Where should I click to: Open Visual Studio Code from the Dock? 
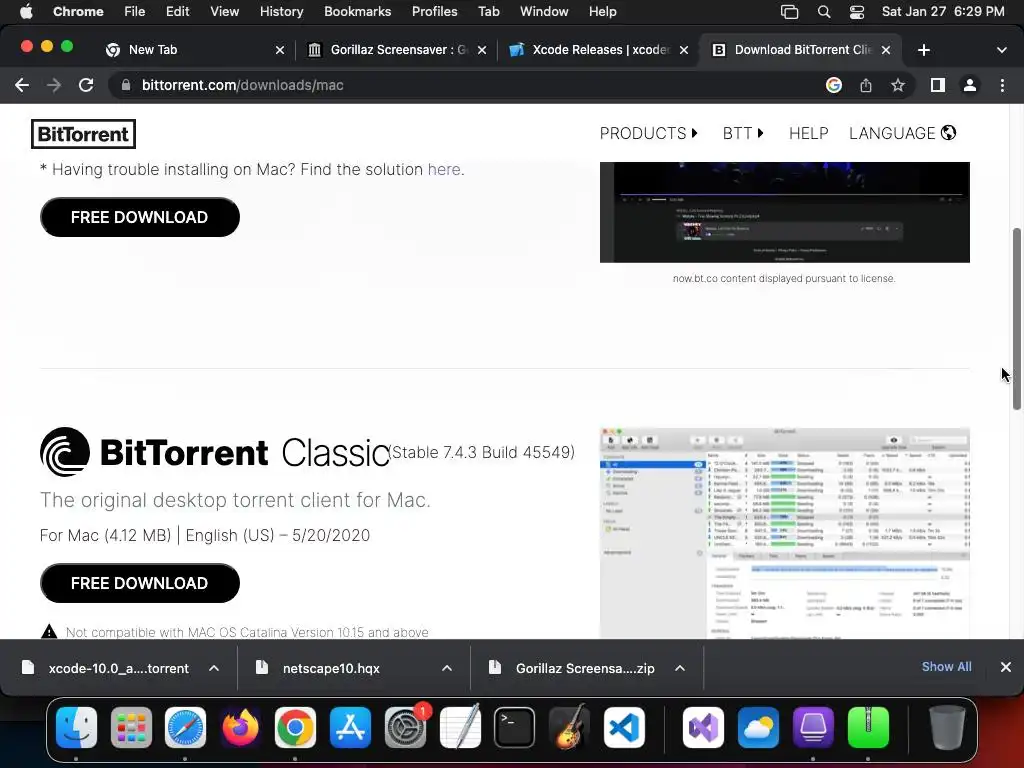click(x=624, y=727)
